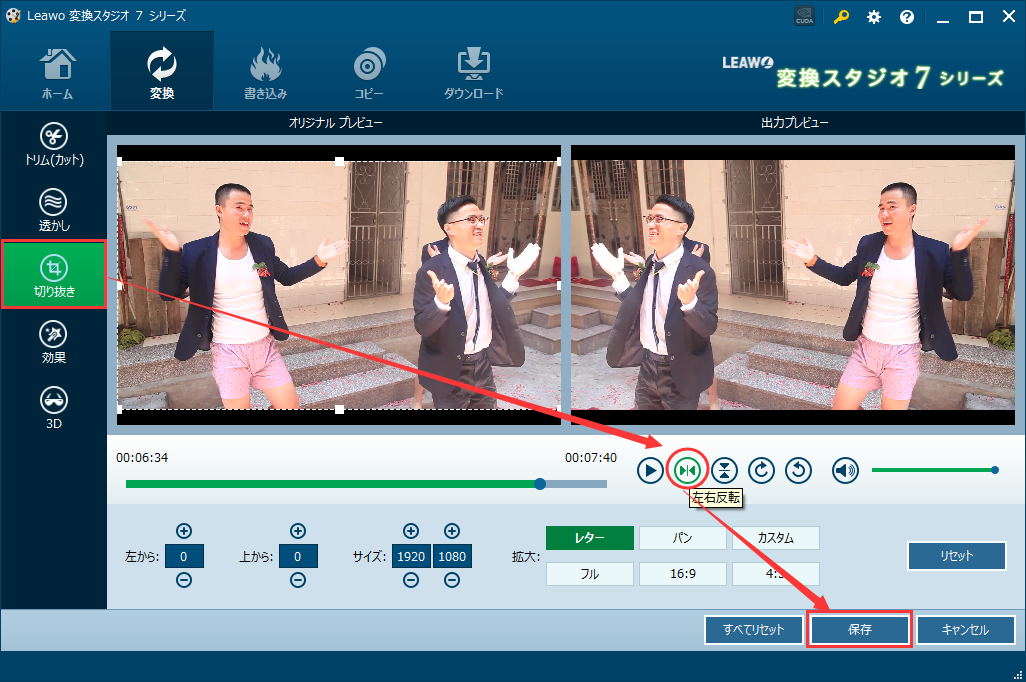This screenshot has width=1026, height=682.
Task: Open the 3D settings panel
Action: coord(53,408)
